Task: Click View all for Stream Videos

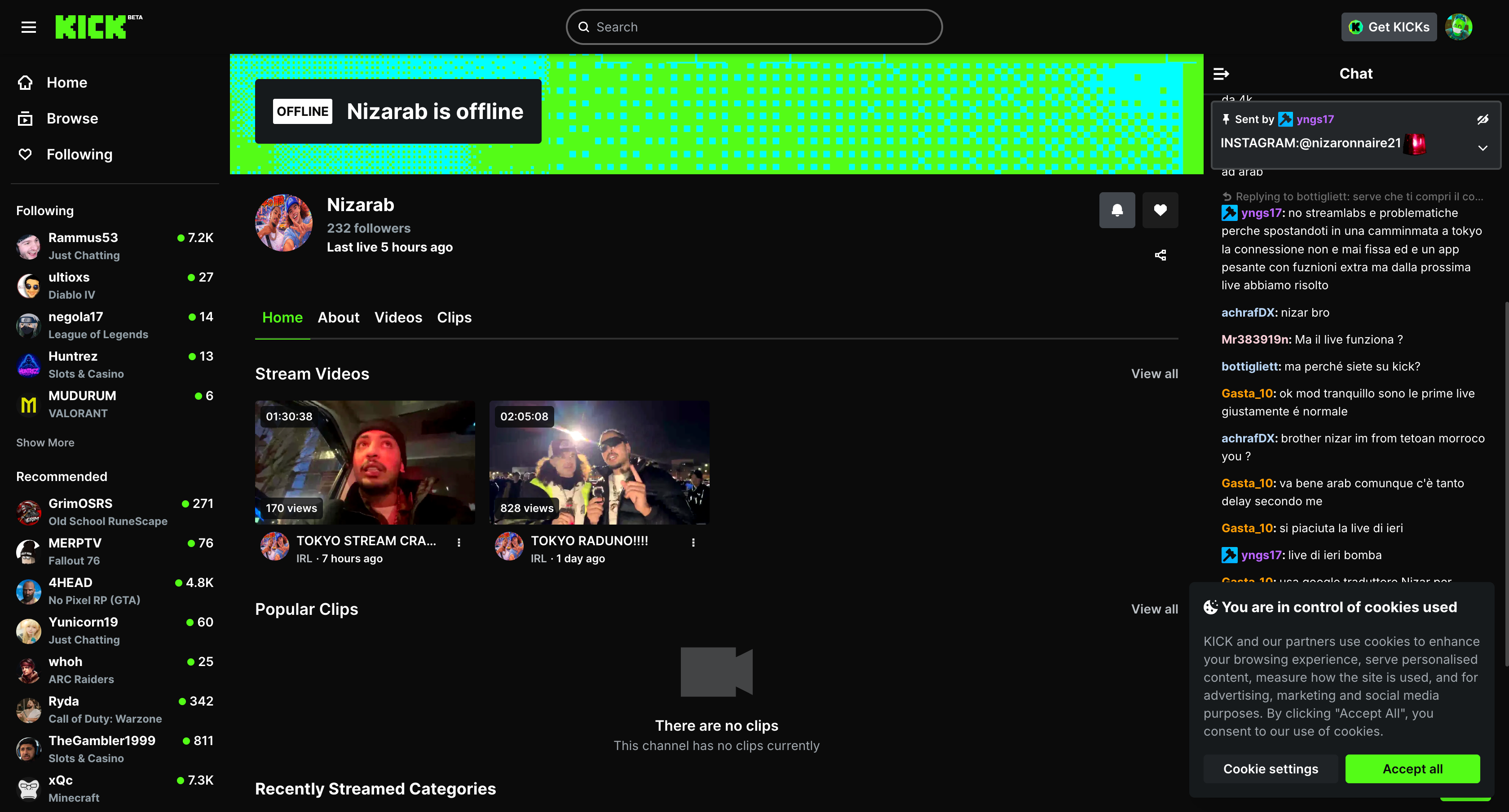Action: (x=1154, y=374)
